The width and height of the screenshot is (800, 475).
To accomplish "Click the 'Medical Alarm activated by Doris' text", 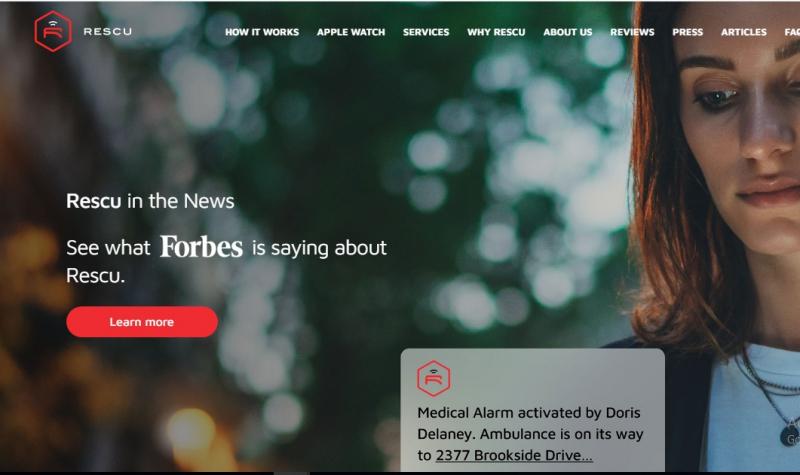I will 529,413.
